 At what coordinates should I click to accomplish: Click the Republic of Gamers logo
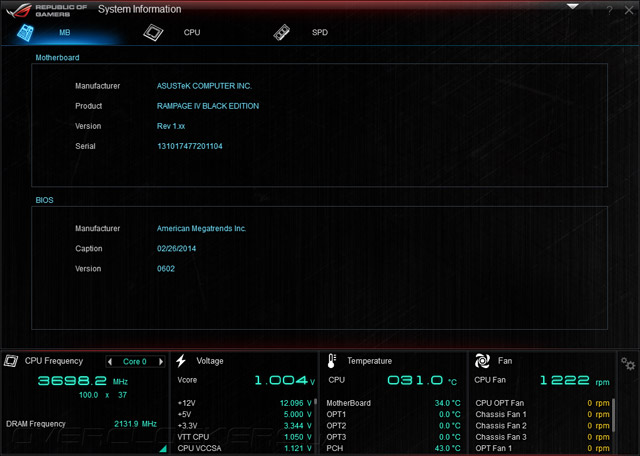click(47, 10)
